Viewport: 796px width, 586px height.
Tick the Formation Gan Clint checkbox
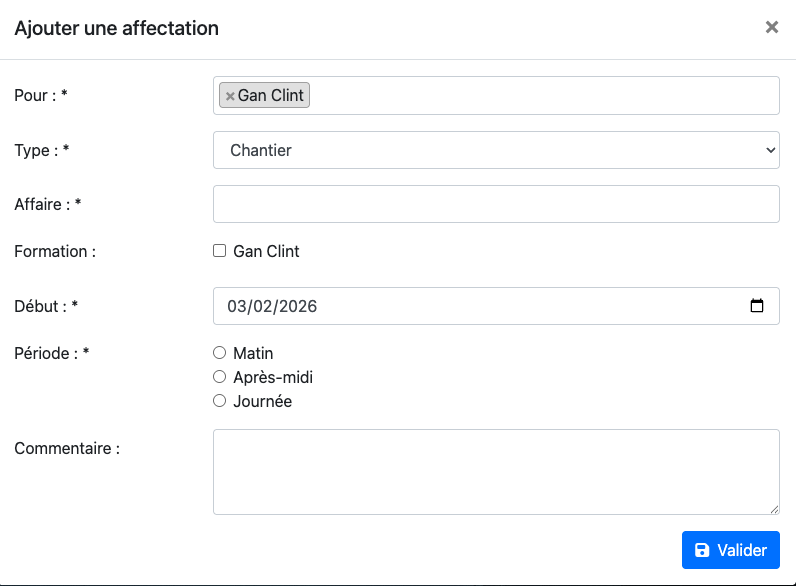[220, 251]
